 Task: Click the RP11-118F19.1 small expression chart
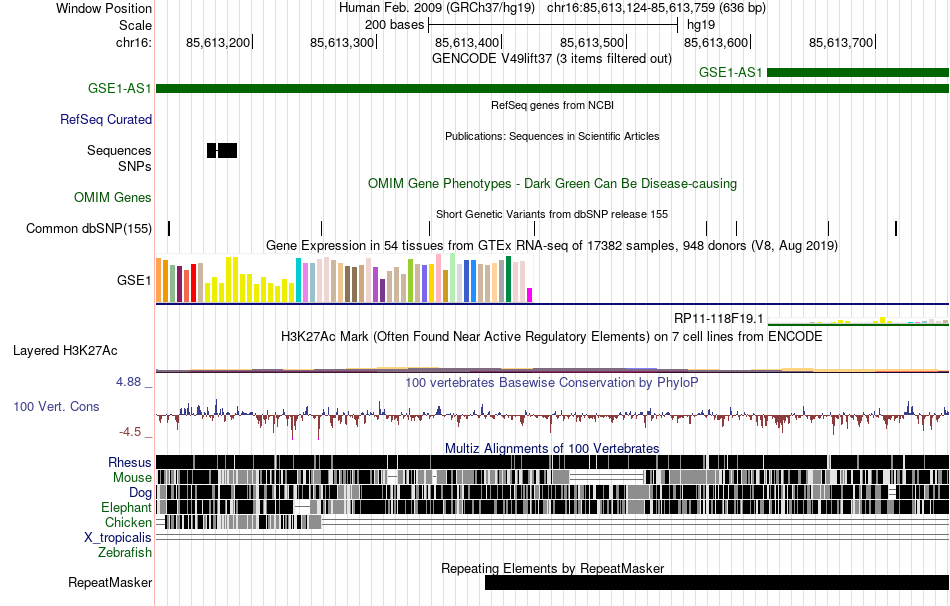click(858, 321)
